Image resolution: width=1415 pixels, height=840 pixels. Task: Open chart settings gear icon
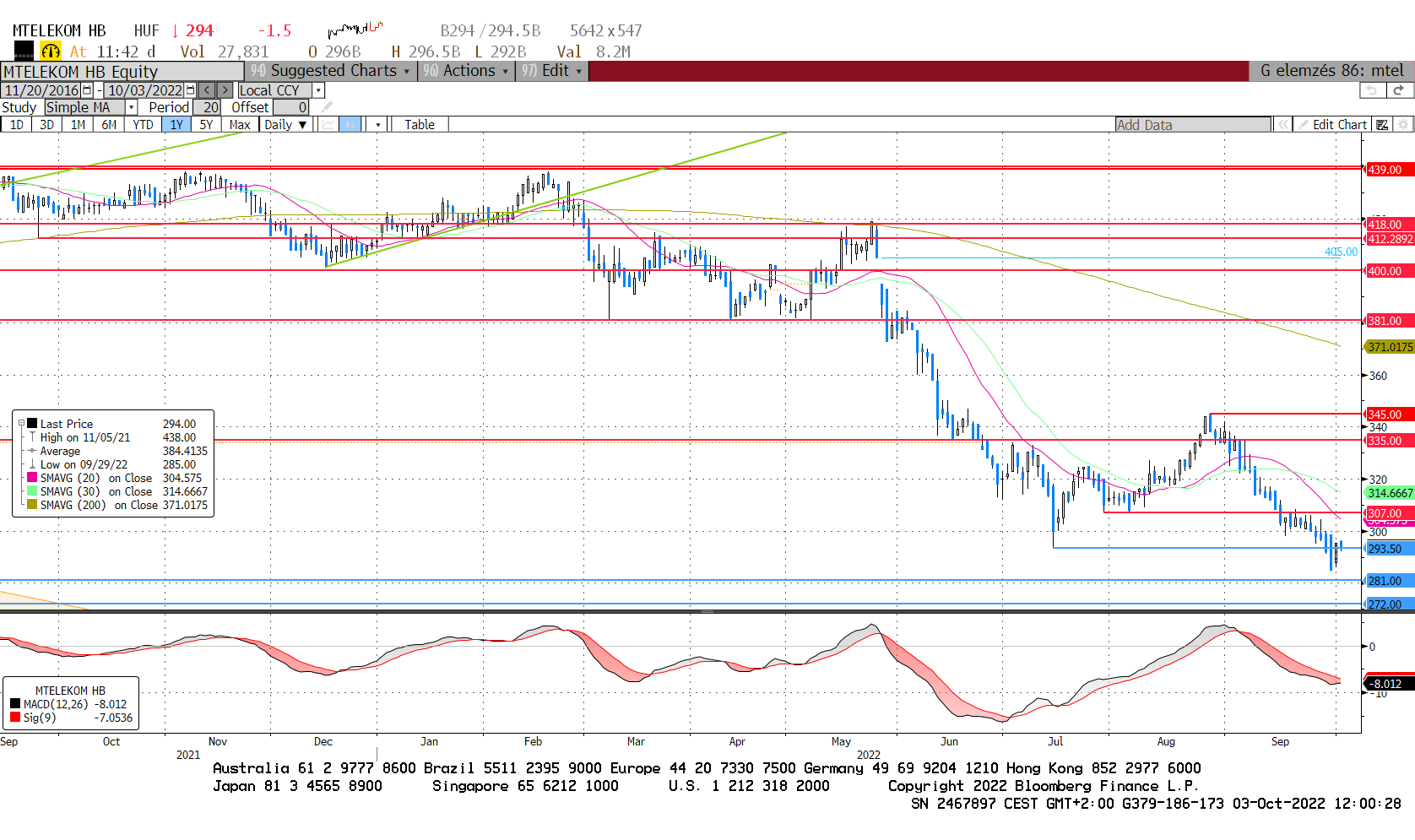point(1403,125)
